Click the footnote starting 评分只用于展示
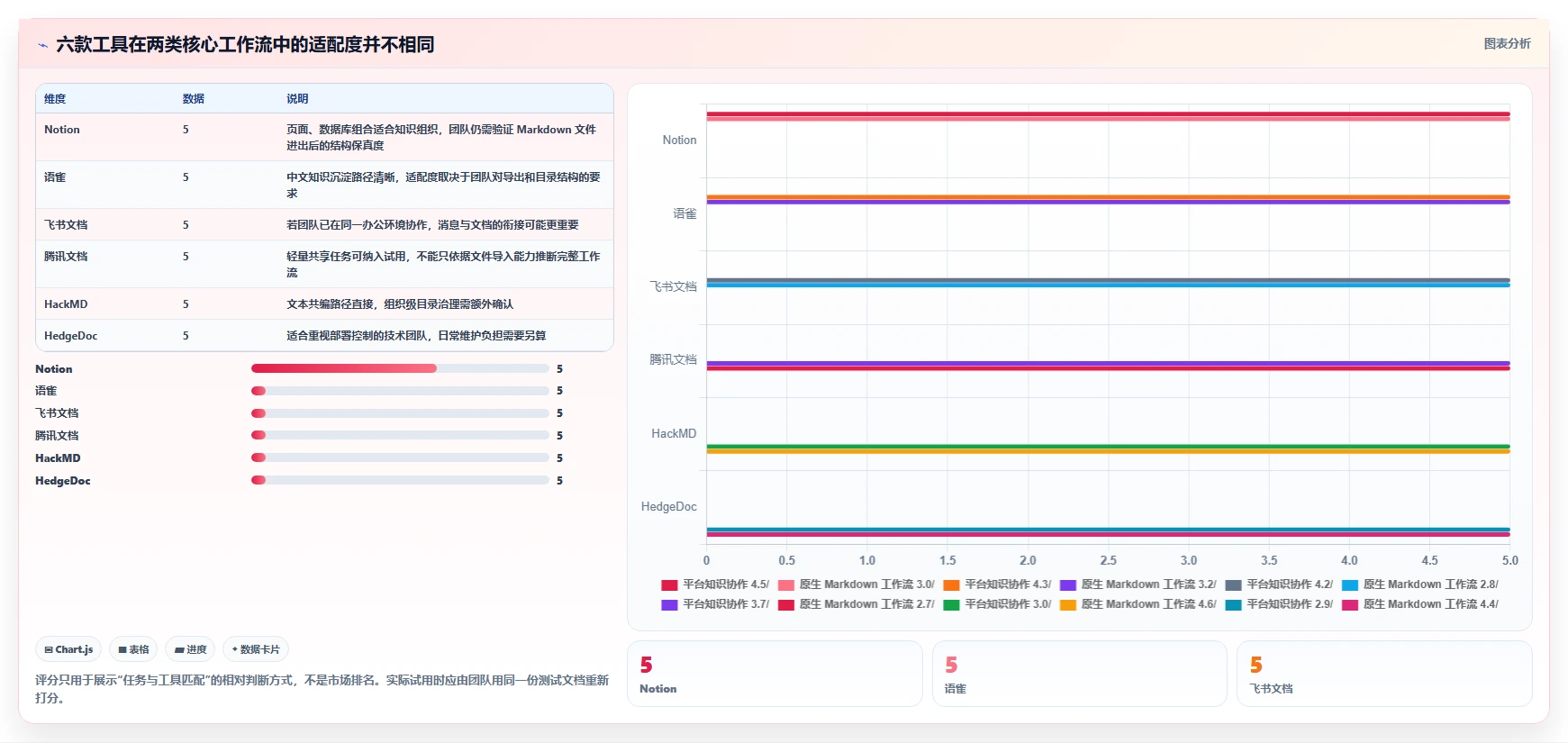Viewport: 1568px width, 743px height. (x=322, y=689)
